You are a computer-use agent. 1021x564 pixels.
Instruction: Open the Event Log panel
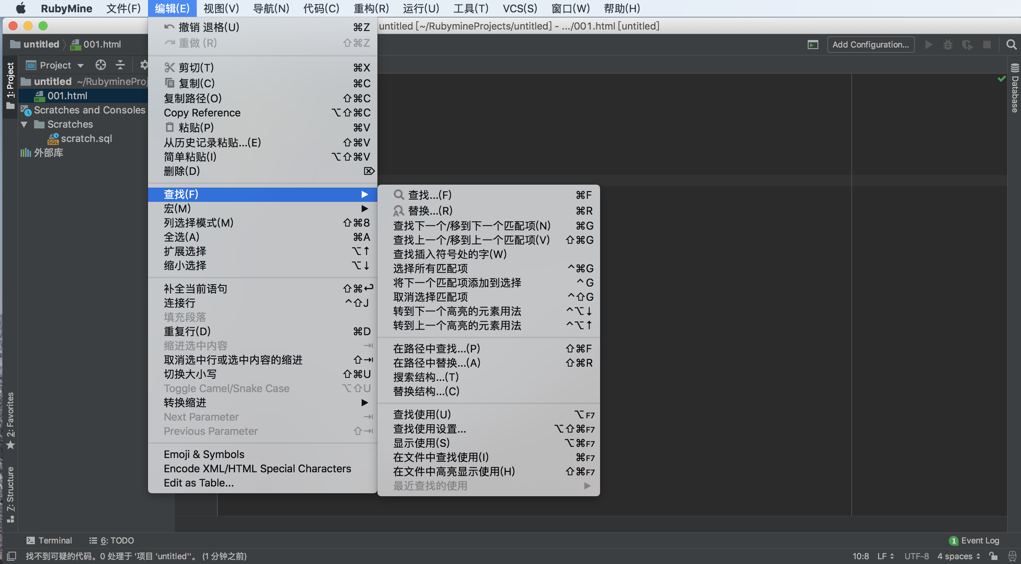pyautogui.click(x=974, y=541)
